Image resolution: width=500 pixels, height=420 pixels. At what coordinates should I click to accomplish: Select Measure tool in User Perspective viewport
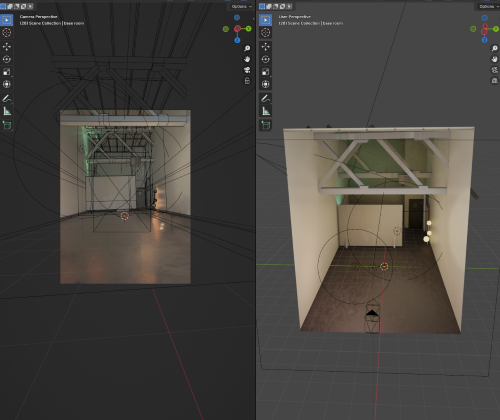pyautogui.click(x=265, y=111)
